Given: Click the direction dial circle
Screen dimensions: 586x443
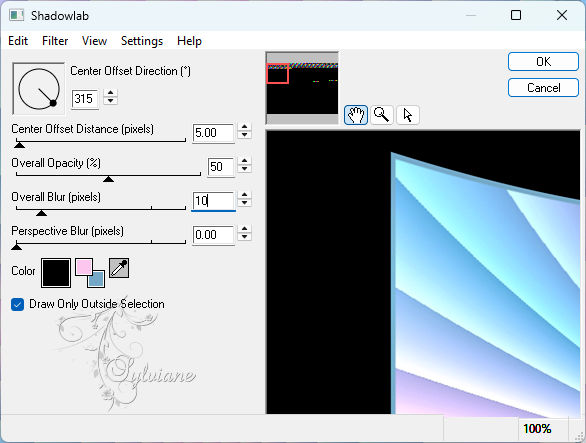Looking at the screenshot, I should [x=38, y=89].
